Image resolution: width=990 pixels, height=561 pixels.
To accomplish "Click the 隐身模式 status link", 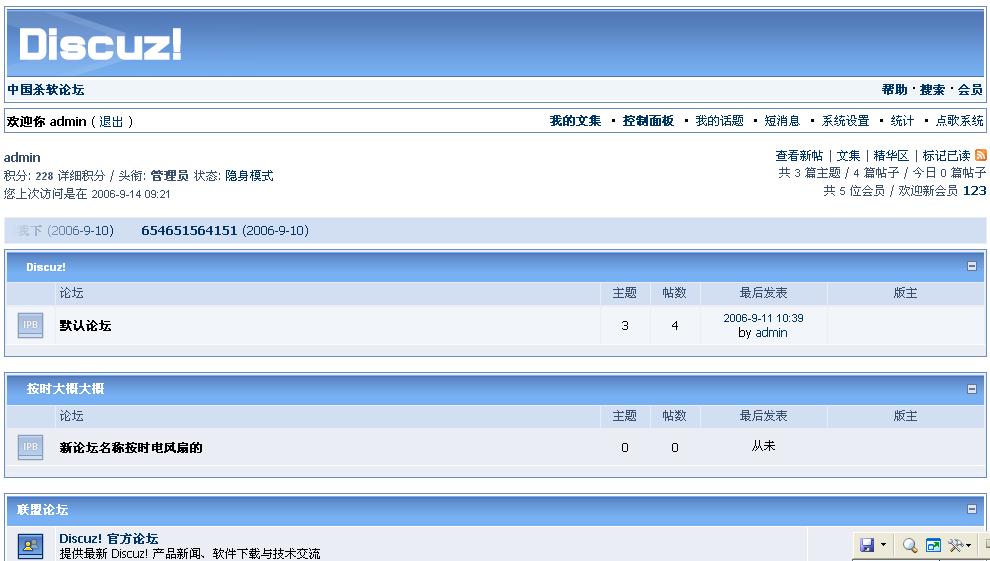I will pos(249,175).
